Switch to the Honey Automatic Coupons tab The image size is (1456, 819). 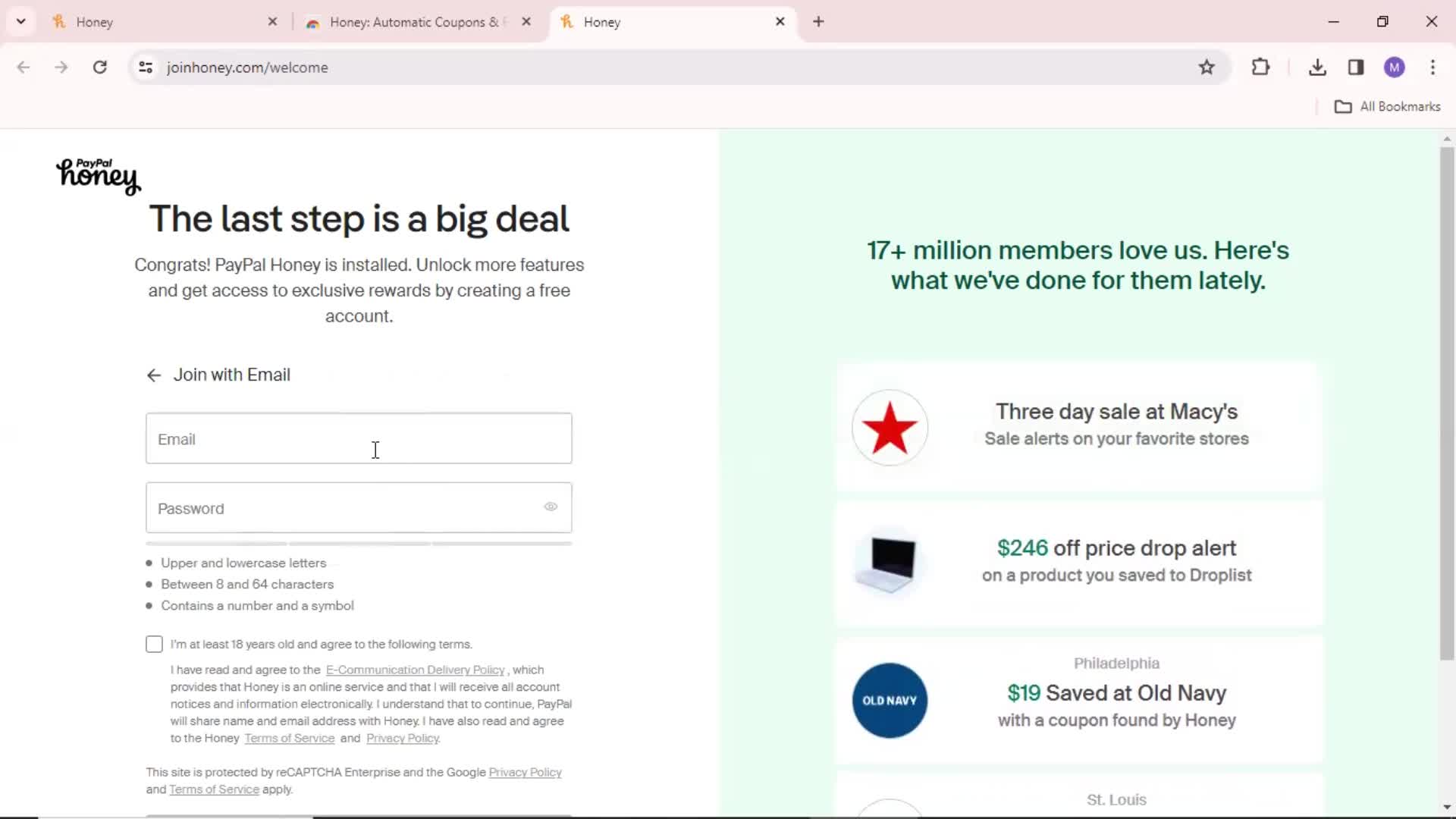(416, 22)
